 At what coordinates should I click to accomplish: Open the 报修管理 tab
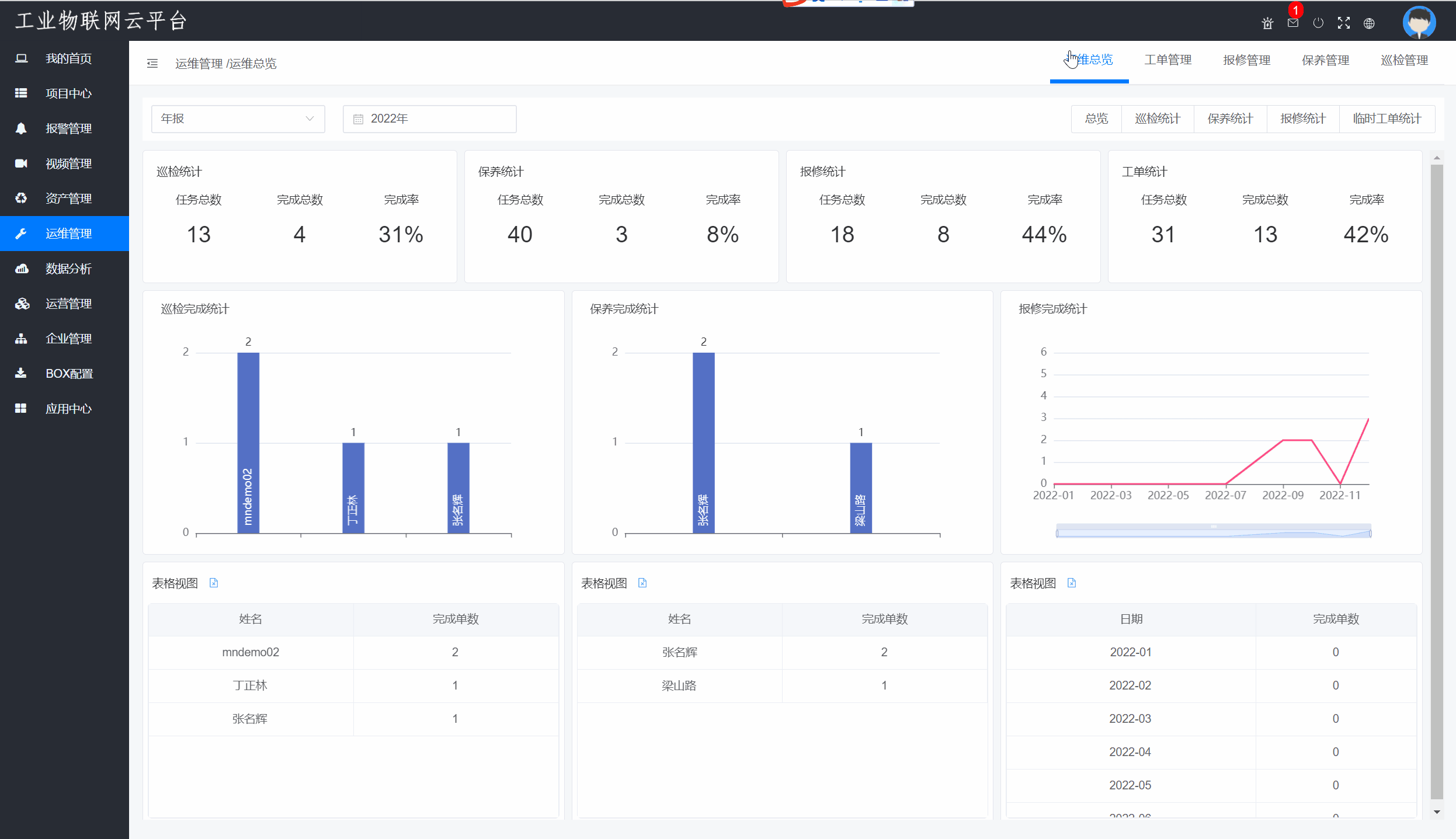pyautogui.click(x=1246, y=60)
